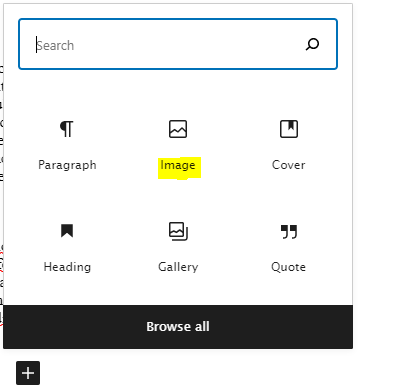The height and width of the screenshot is (392, 398).
Task: Open block inserter with plus icon
Action: pos(28,373)
